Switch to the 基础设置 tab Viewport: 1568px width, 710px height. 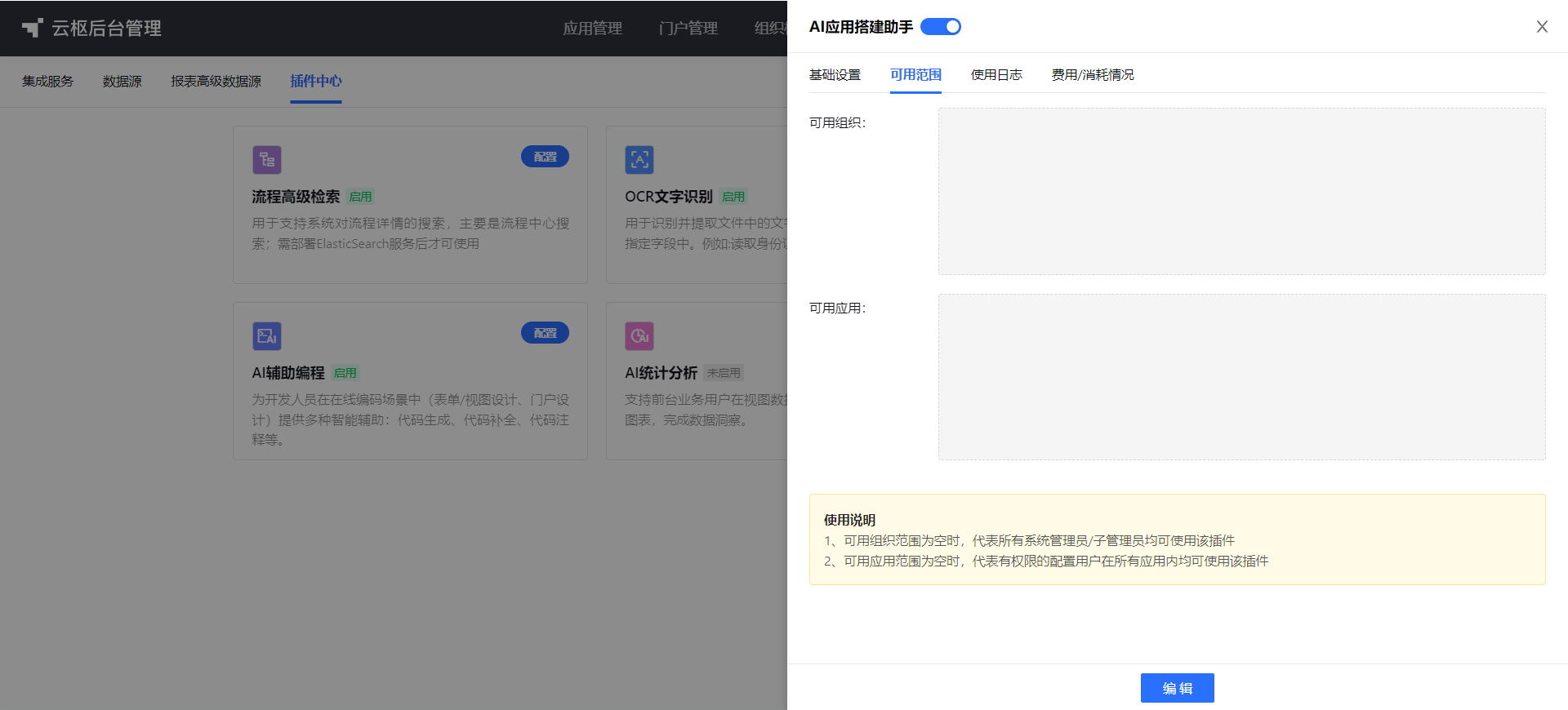(x=835, y=75)
